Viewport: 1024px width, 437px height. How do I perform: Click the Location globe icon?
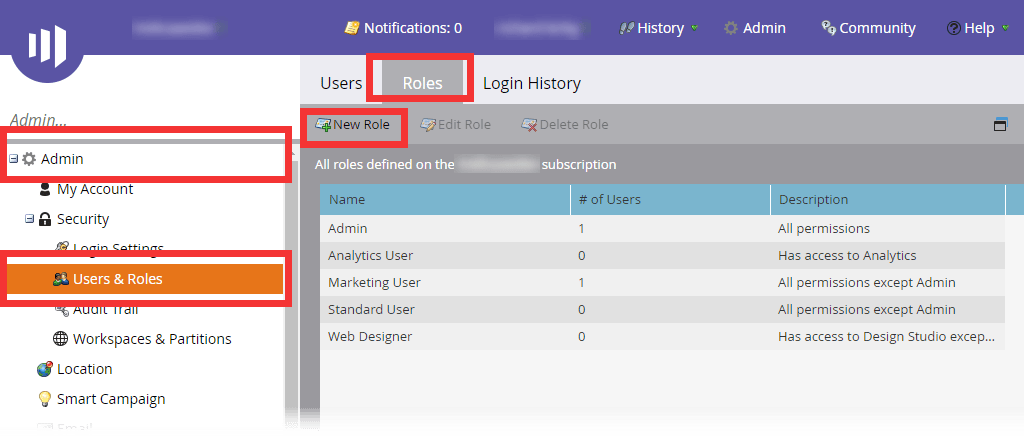click(44, 369)
